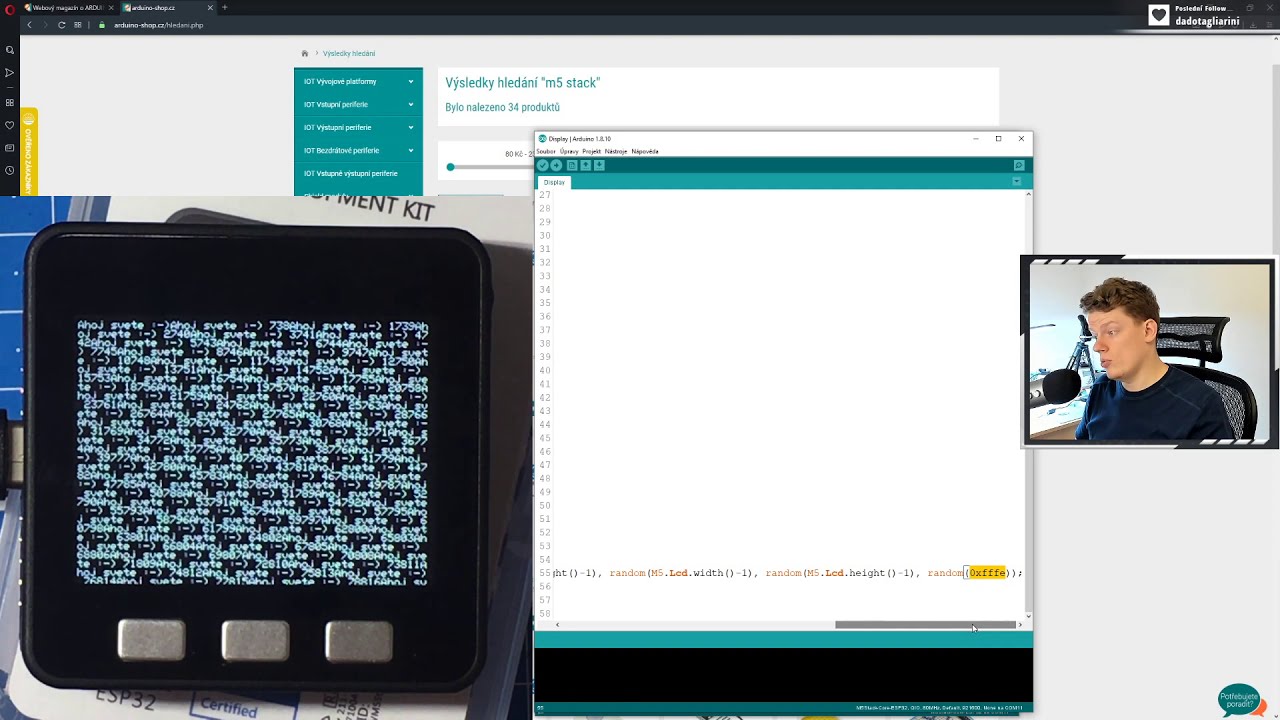
Task: Expand the IOT Výstupní periferie chevron
Action: click(x=410, y=127)
